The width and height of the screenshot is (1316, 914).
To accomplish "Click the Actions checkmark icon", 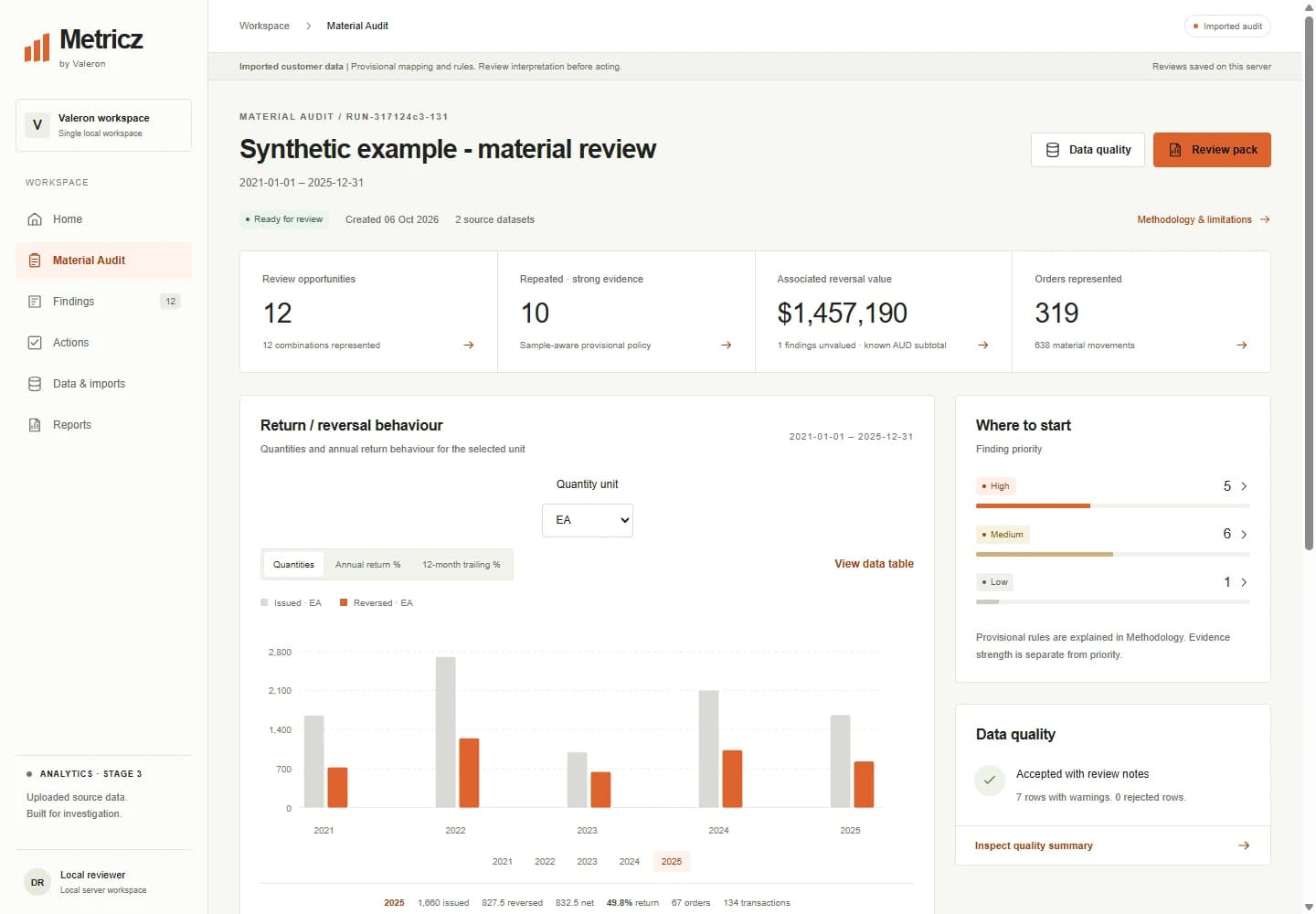I will pyautogui.click(x=35, y=343).
